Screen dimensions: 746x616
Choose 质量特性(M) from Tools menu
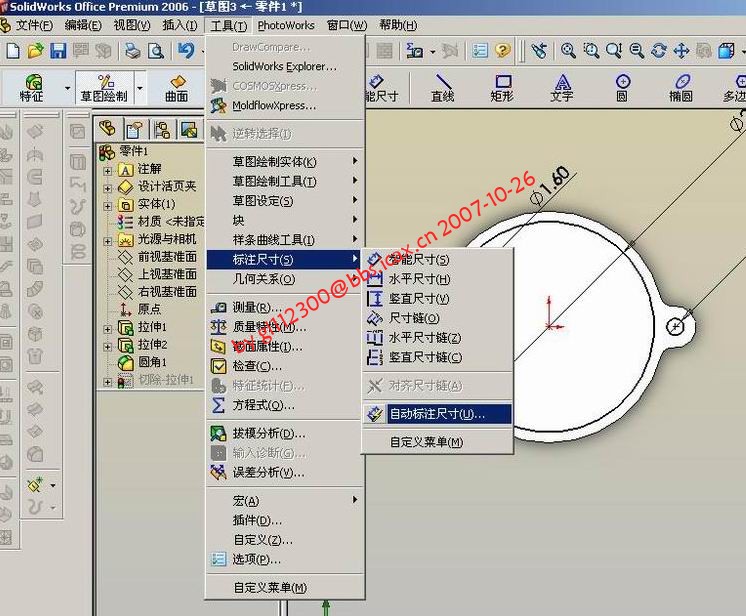click(285, 327)
